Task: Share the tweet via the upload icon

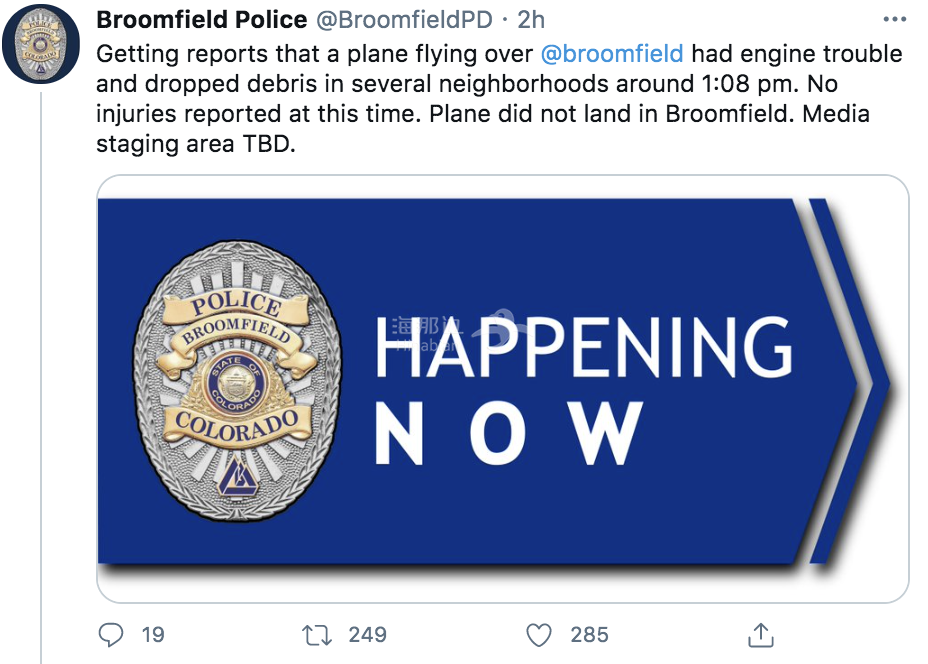Action: [761, 635]
